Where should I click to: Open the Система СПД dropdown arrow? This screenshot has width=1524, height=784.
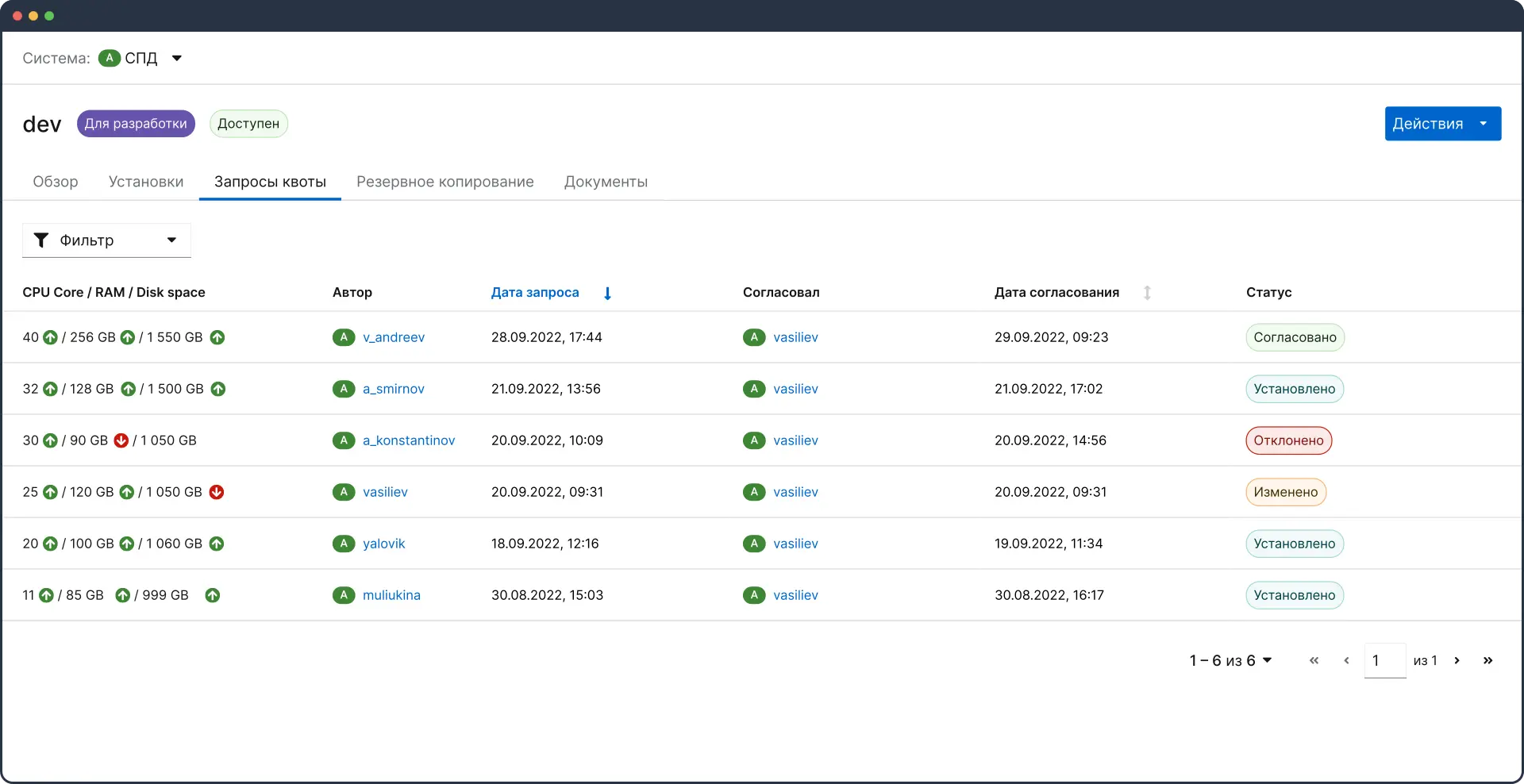(177, 58)
